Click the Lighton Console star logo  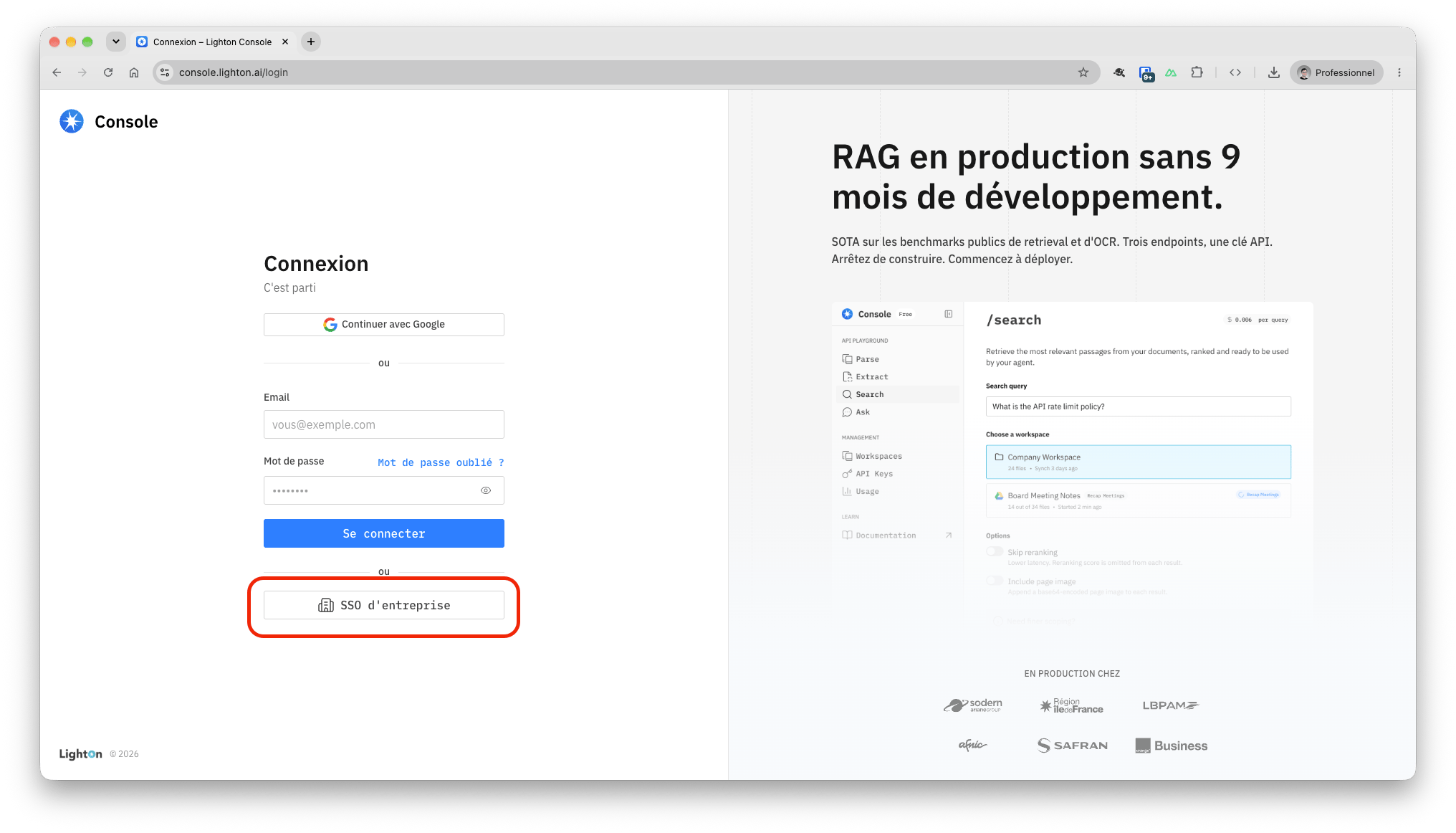[x=72, y=121]
